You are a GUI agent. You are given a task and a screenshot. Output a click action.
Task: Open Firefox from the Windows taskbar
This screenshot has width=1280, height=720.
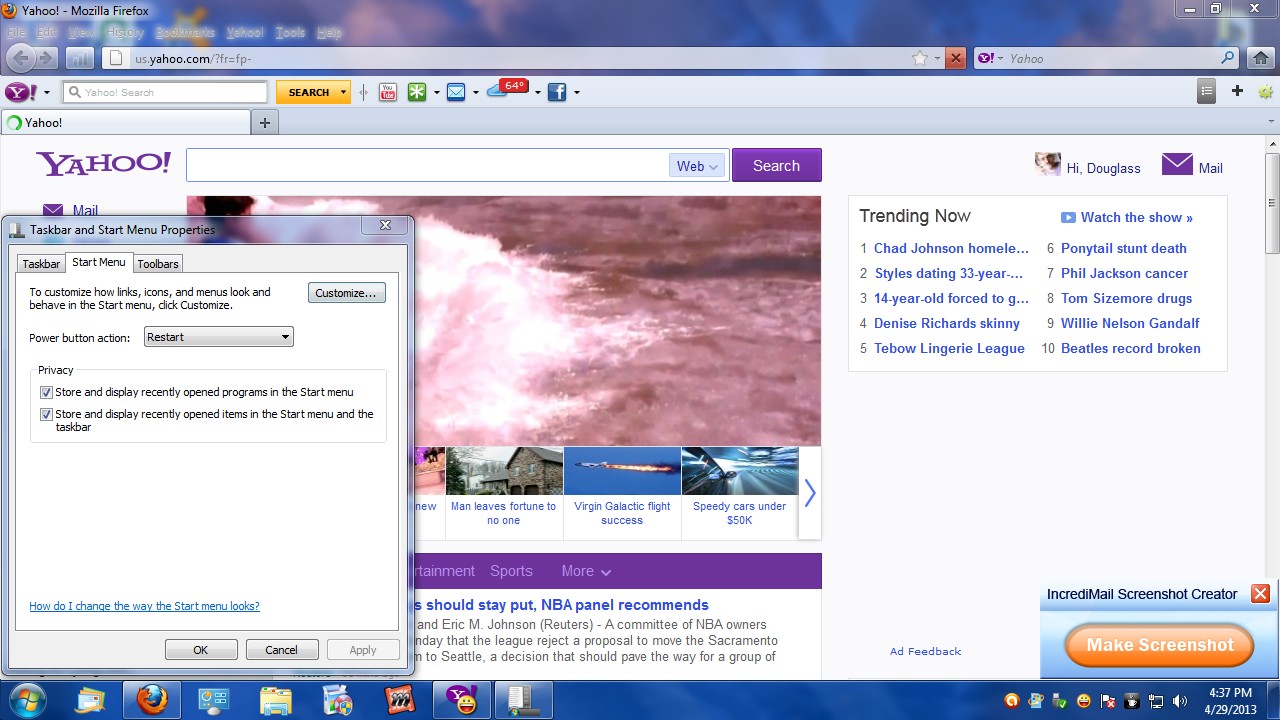pyautogui.click(x=152, y=700)
